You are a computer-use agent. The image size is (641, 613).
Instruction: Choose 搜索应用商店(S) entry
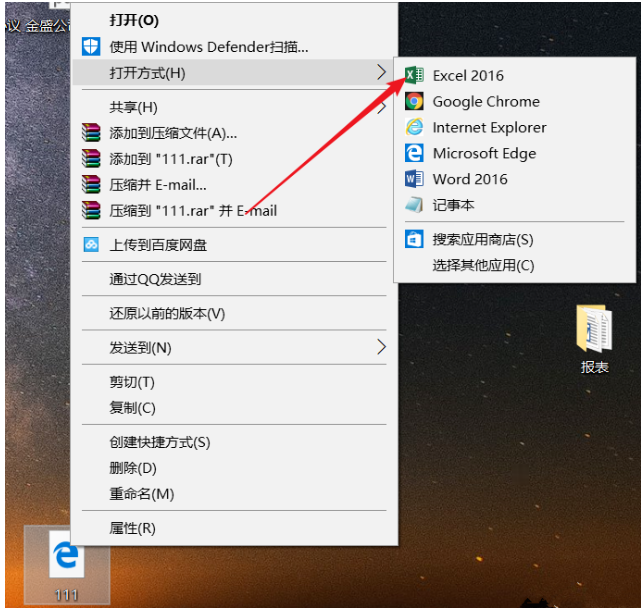tap(515, 239)
